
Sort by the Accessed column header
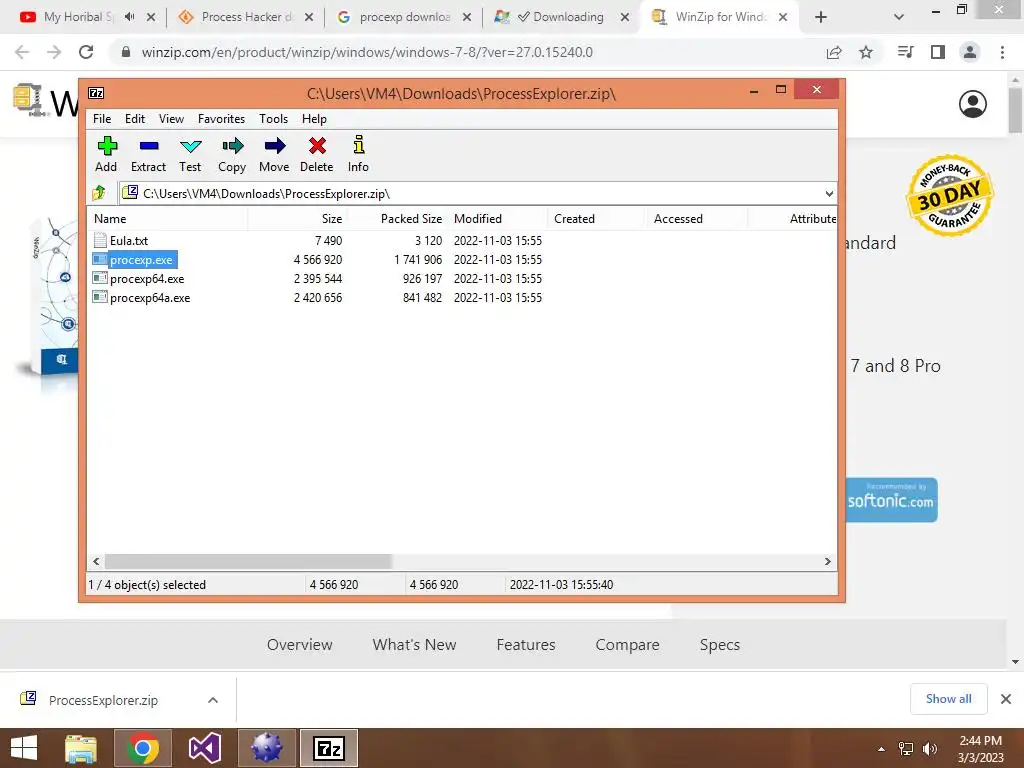coord(696,219)
